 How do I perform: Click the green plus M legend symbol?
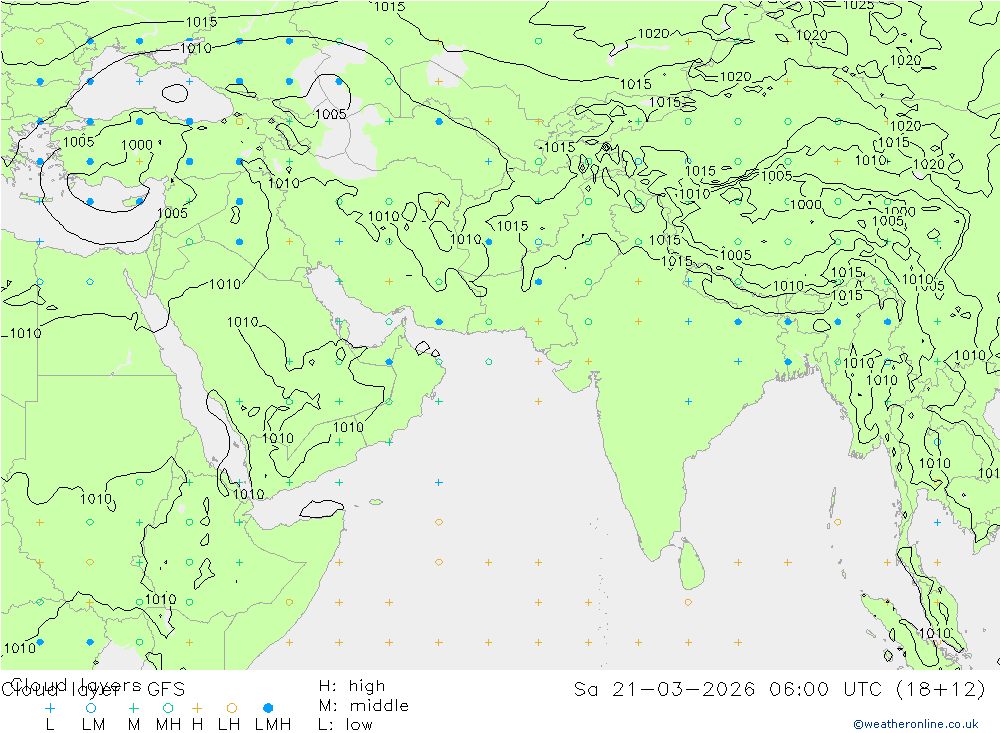pyautogui.click(x=133, y=708)
